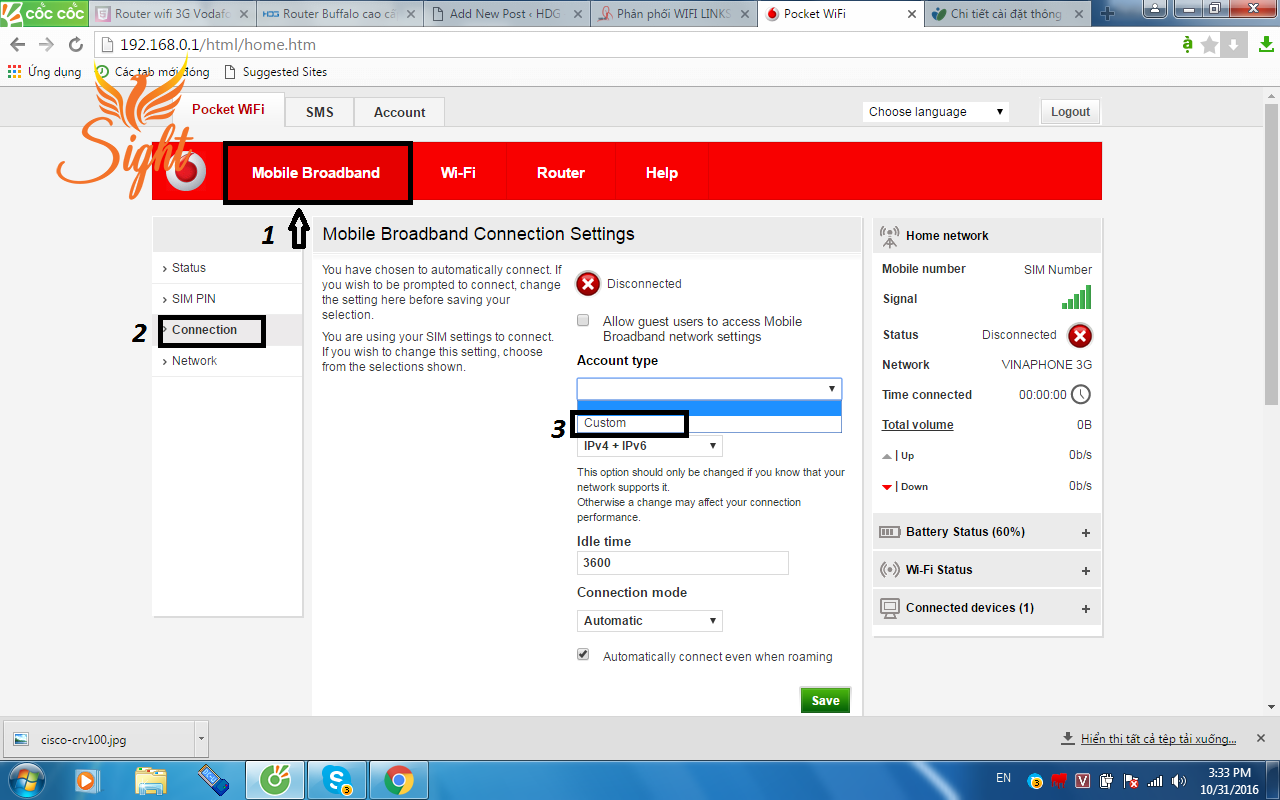1280x800 pixels.
Task: Click the Wi-Fi Status signal icon
Action: click(x=889, y=569)
